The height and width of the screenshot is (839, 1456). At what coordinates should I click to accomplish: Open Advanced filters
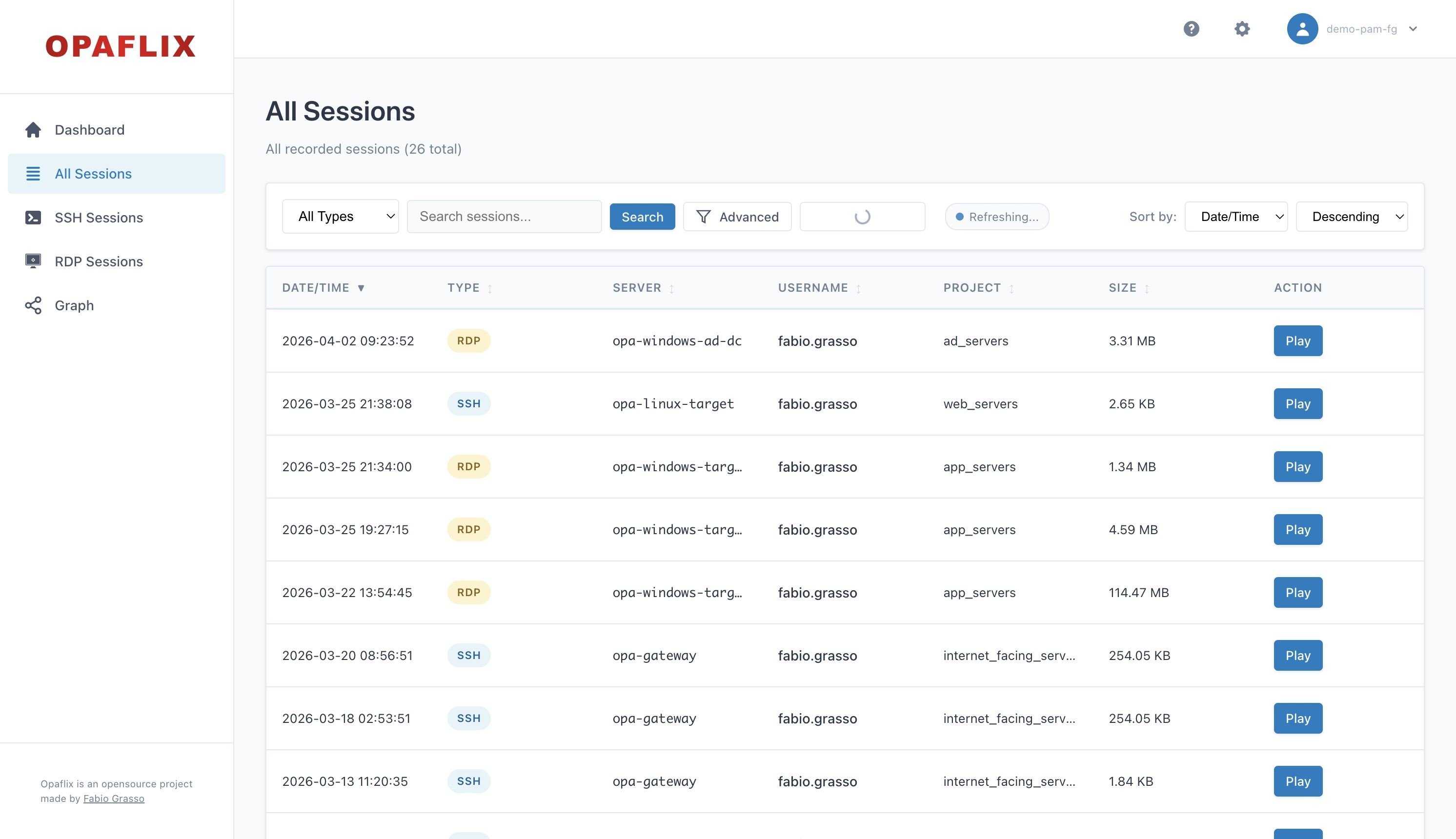pos(737,217)
